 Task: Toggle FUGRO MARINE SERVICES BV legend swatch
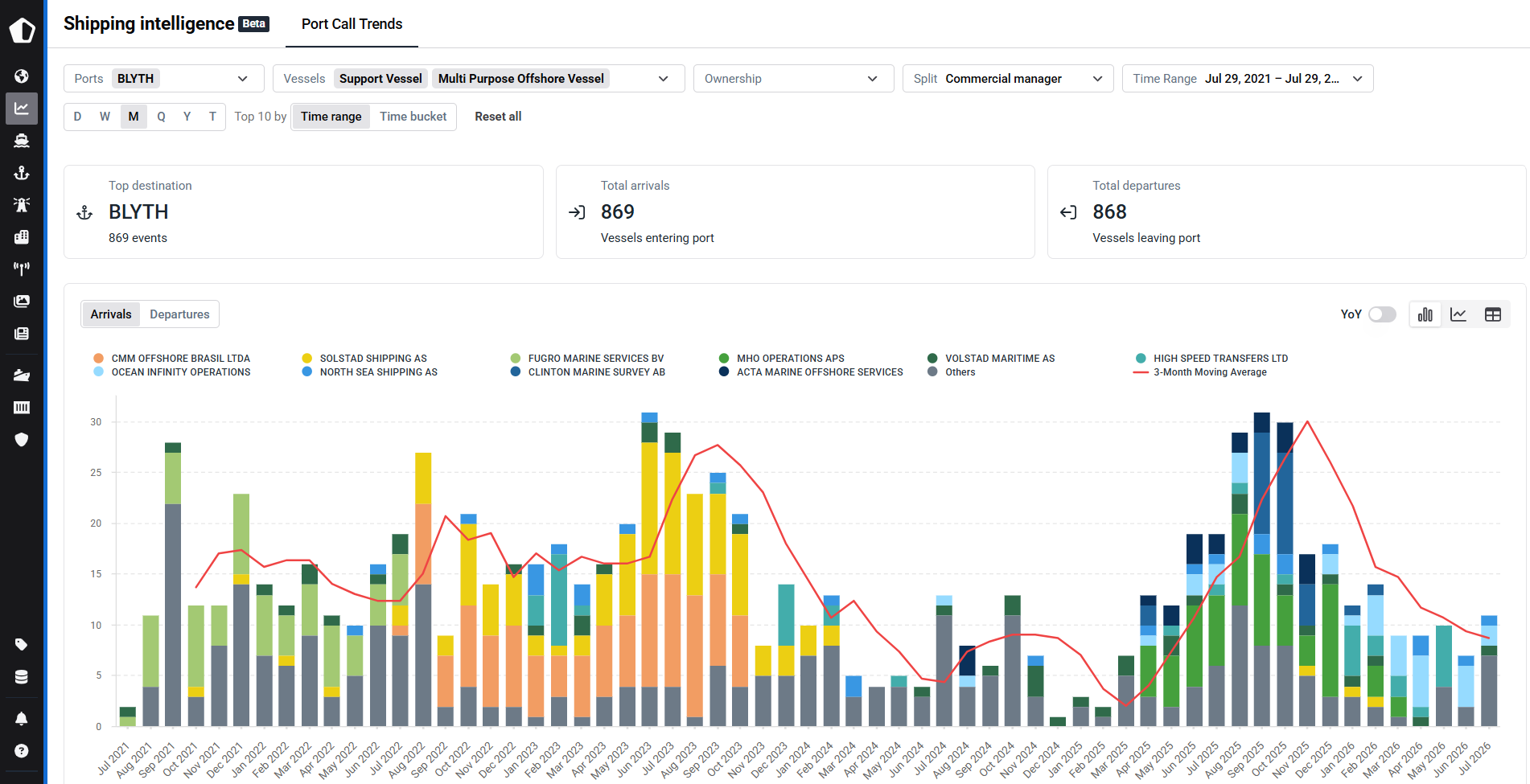pos(515,359)
